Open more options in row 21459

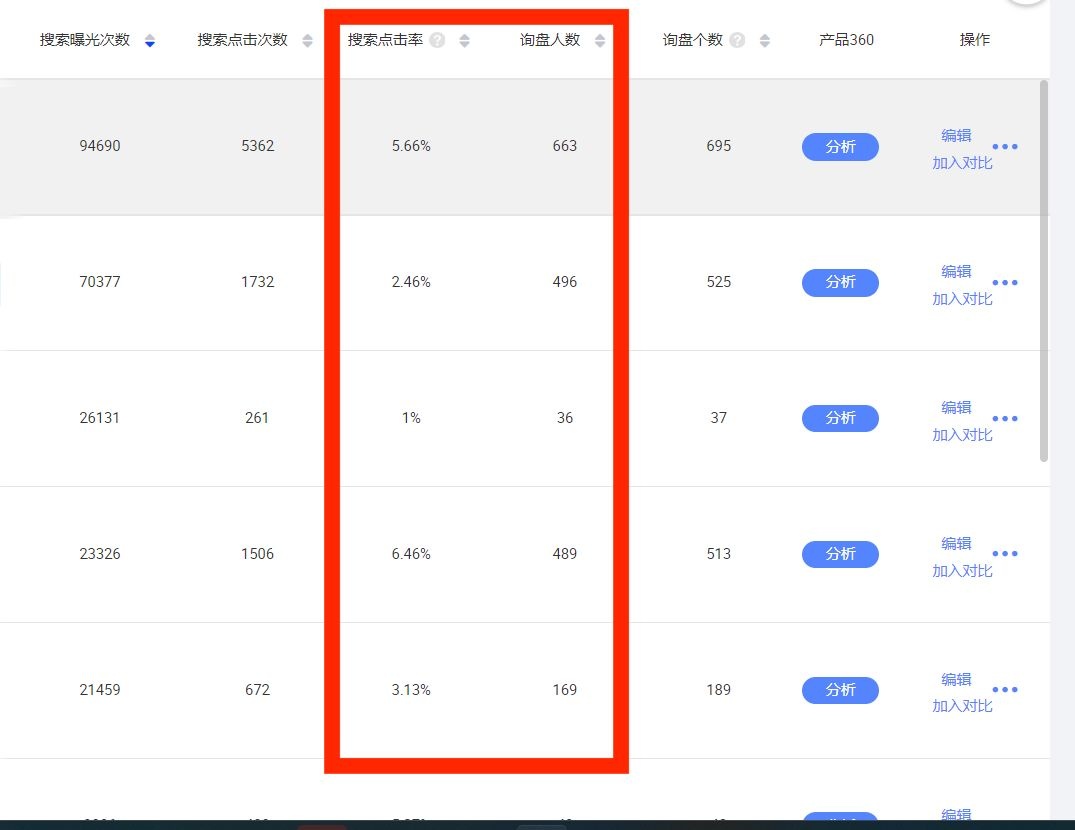tap(1005, 689)
